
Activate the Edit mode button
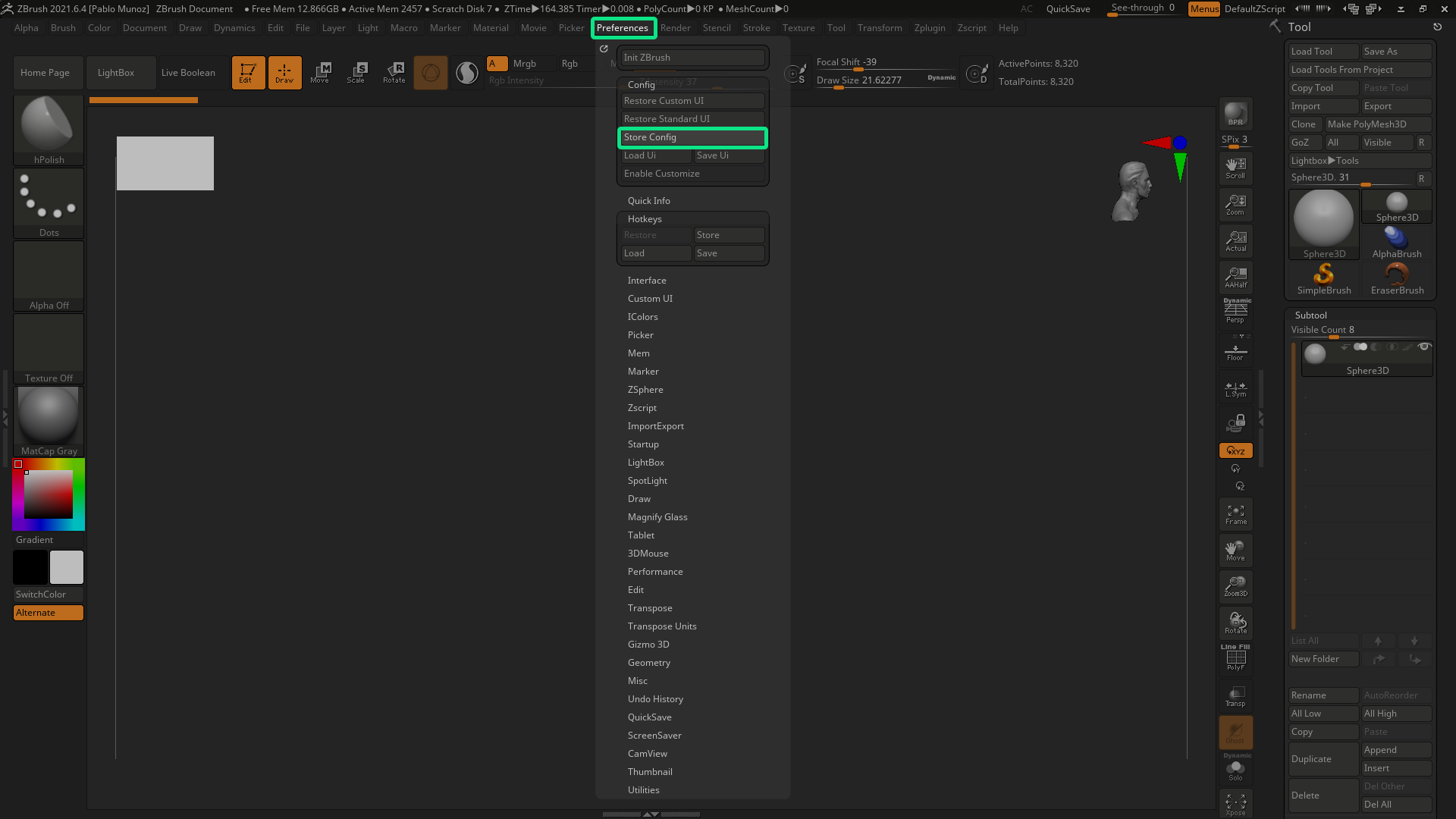click(248, 73)
